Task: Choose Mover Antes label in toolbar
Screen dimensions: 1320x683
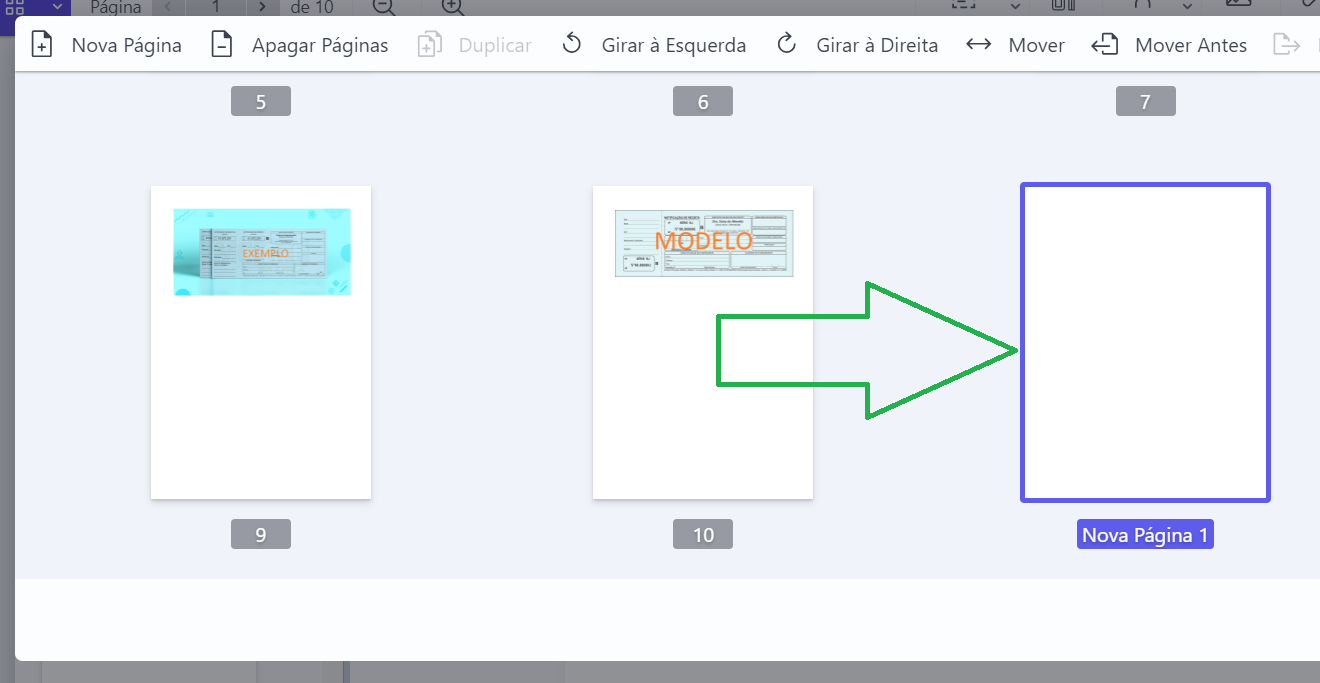Action: click(x=1191, y=45)
